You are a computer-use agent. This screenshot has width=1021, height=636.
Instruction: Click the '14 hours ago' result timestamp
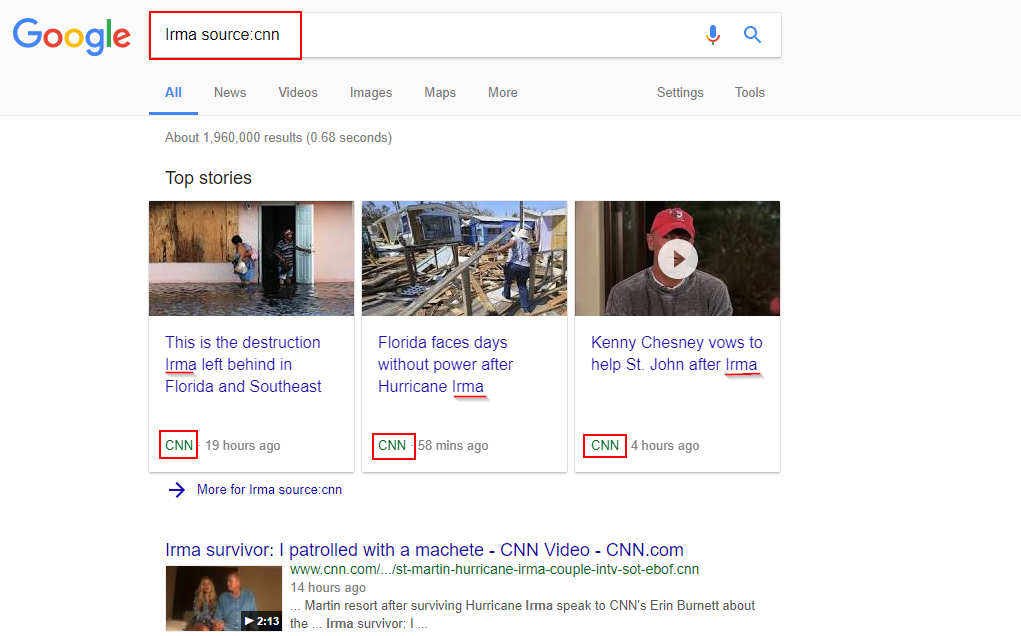coord(328,588)
